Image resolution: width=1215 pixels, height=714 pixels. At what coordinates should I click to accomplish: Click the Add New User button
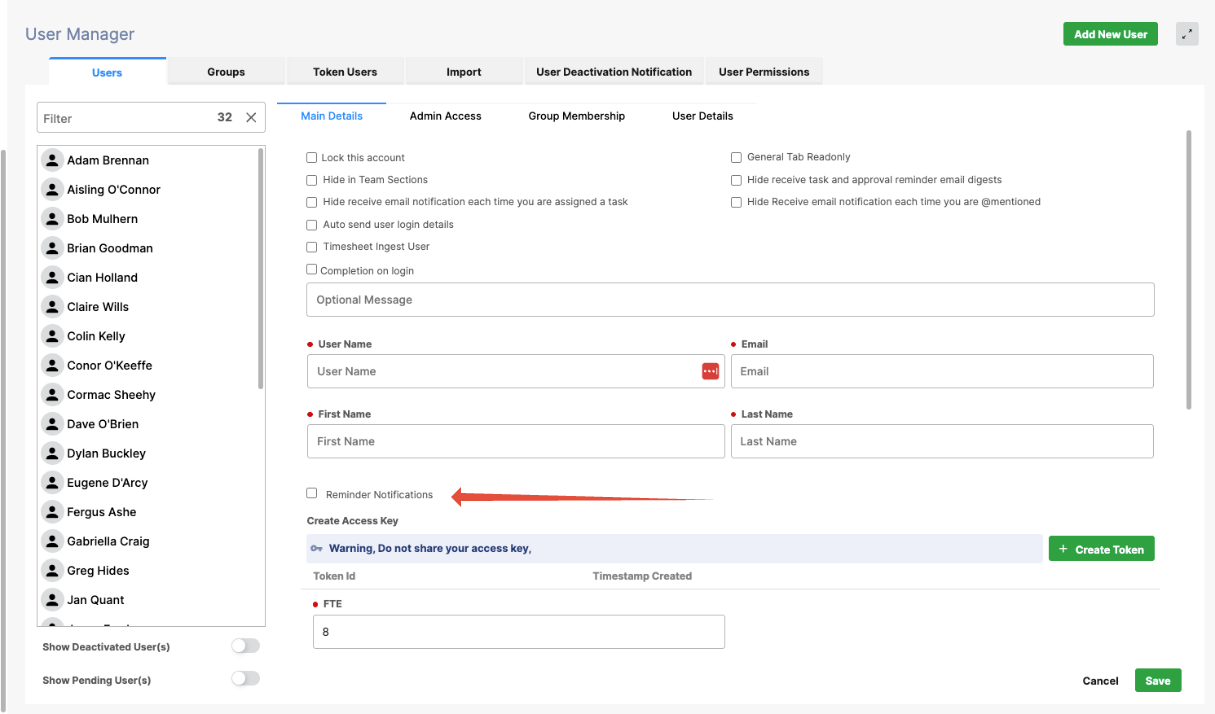pyautogui.click(x=1110, y=34)
